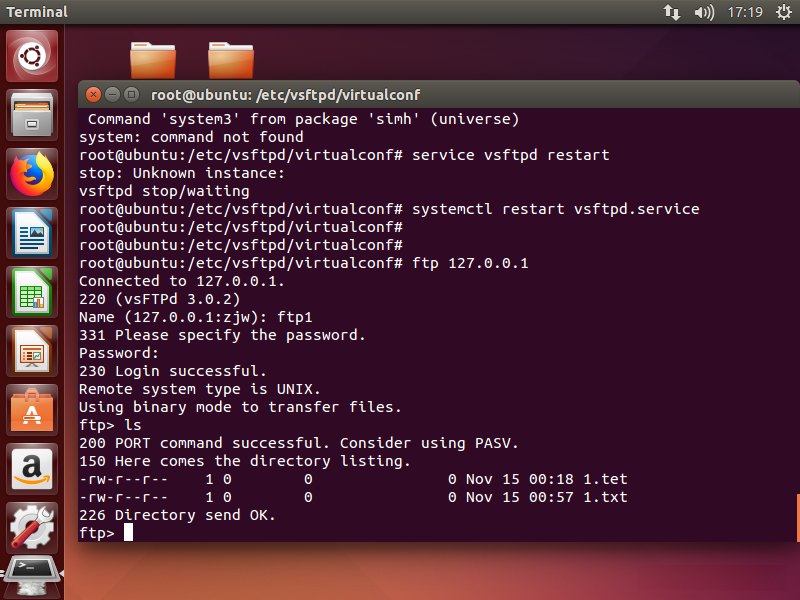
Task: Click the '200 PORT command successful' line
Action: (298, 443)
